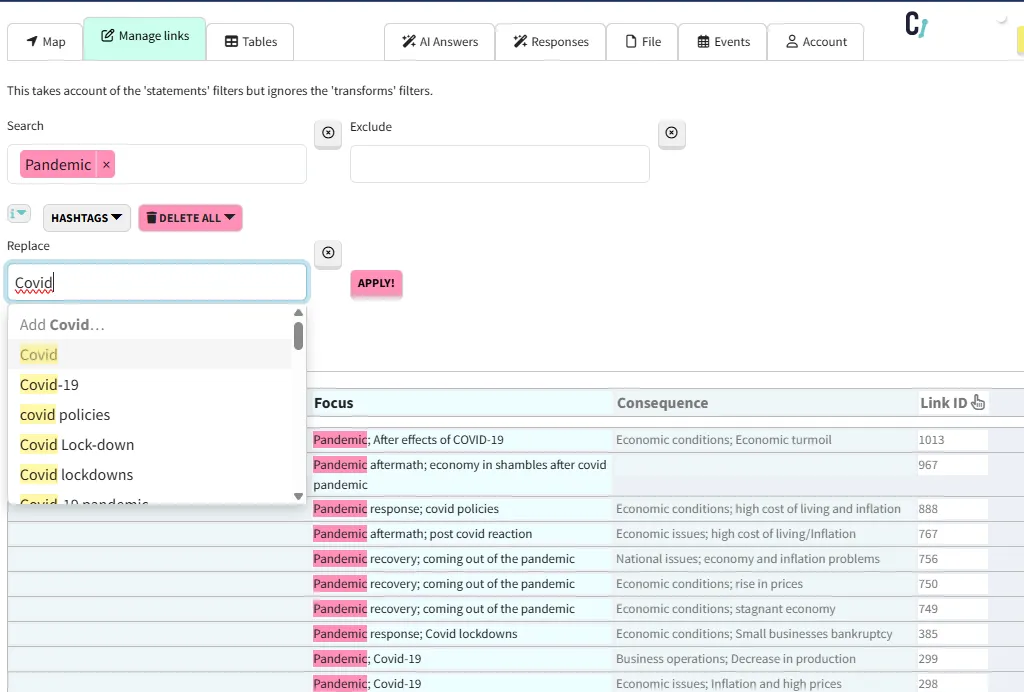Expand the Hashtags dropdown
The width and height of the screenshot is (1024, 692).
coord(87,218)
